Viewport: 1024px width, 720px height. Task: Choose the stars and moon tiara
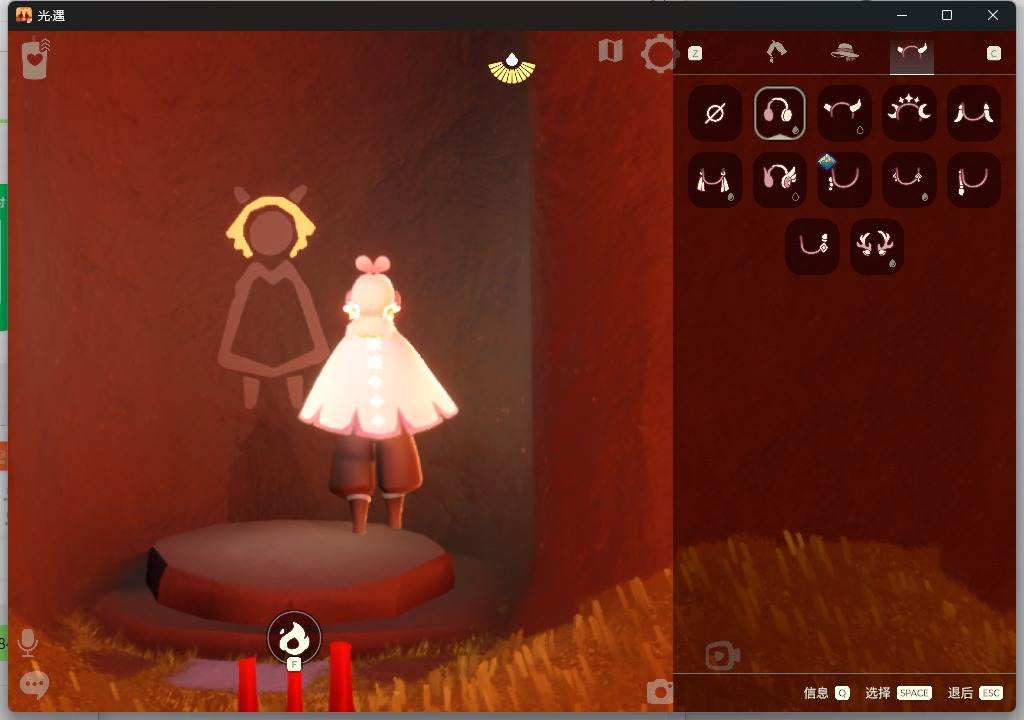(x=908, y=113)
